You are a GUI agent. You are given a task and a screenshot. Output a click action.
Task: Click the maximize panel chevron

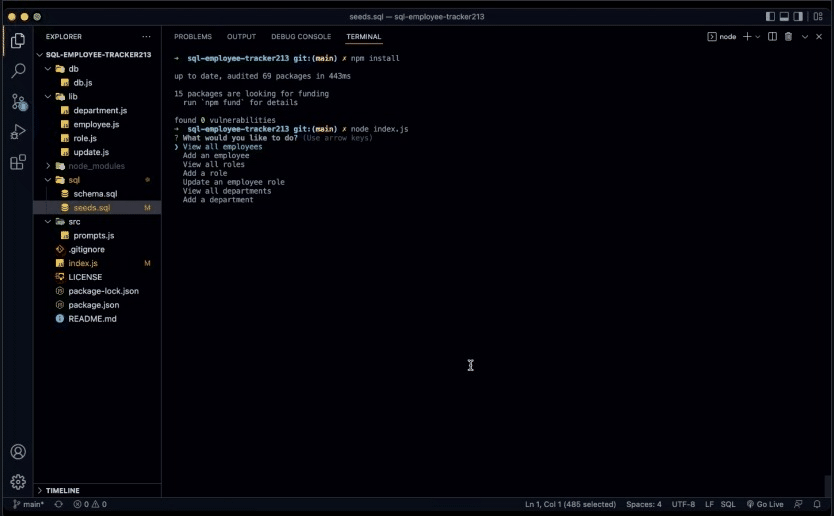805,37
